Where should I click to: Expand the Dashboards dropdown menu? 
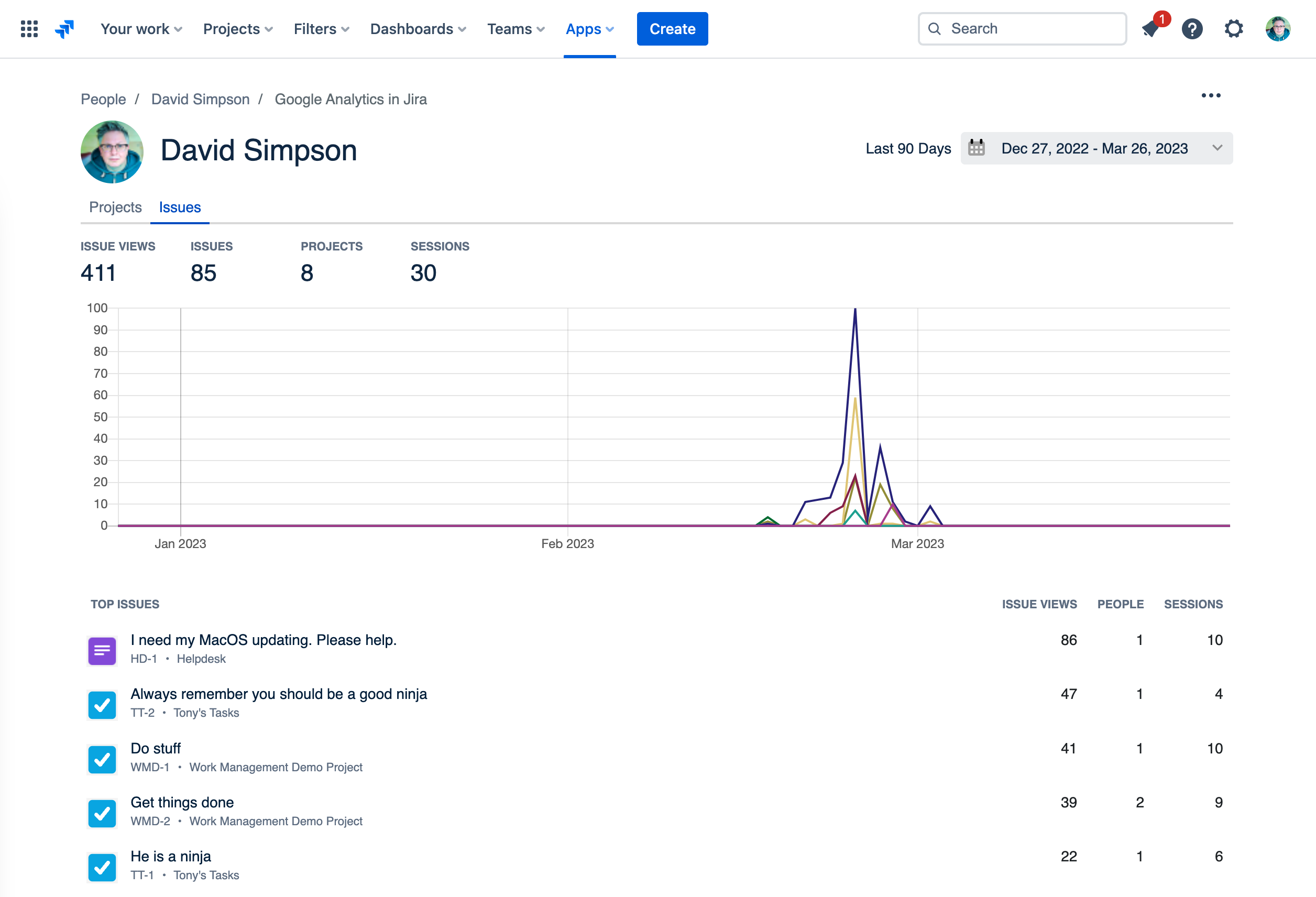click(418, 29)
